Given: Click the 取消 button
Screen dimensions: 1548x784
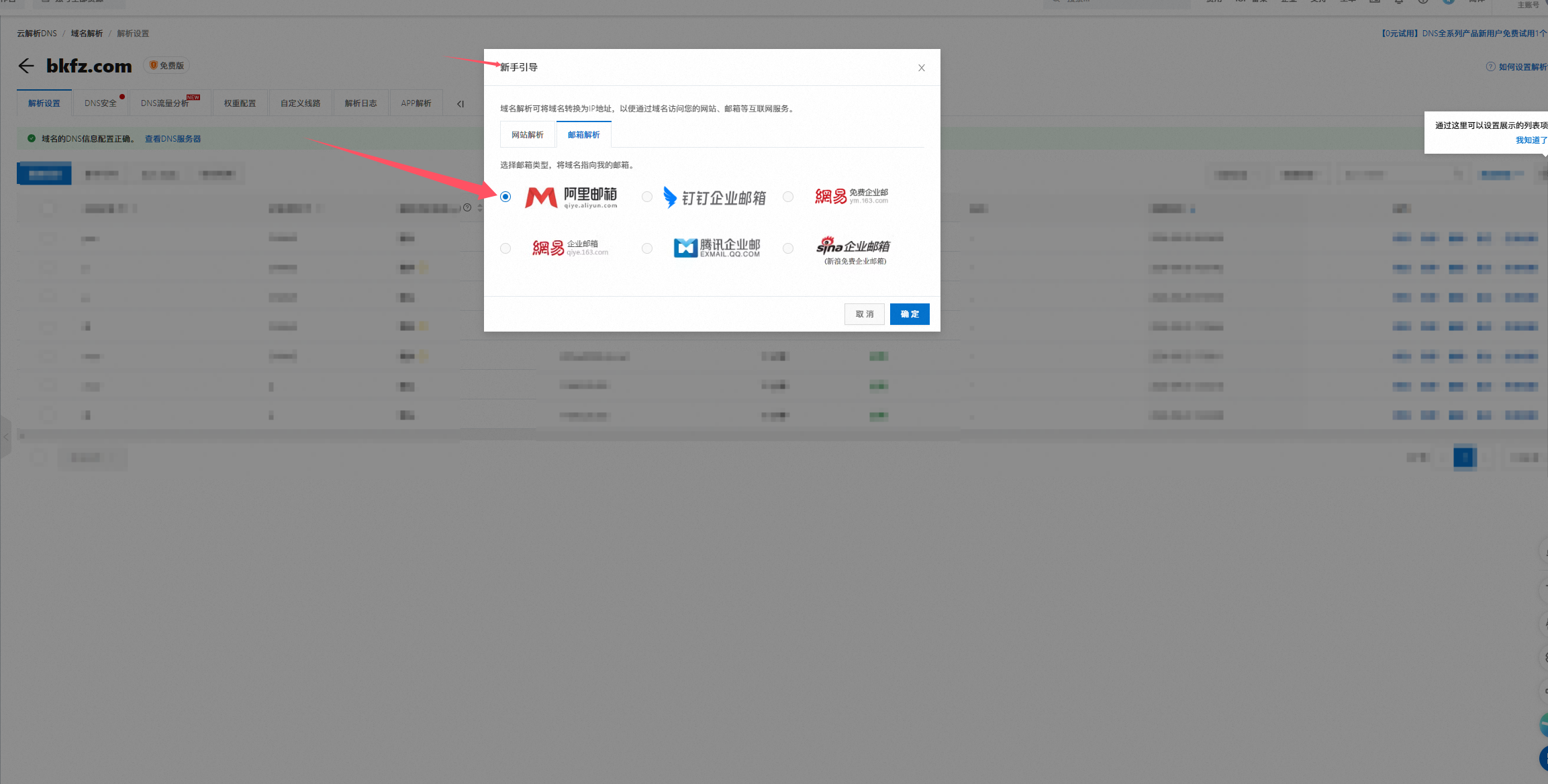Looking at the screenshot, I should (865, 314).
